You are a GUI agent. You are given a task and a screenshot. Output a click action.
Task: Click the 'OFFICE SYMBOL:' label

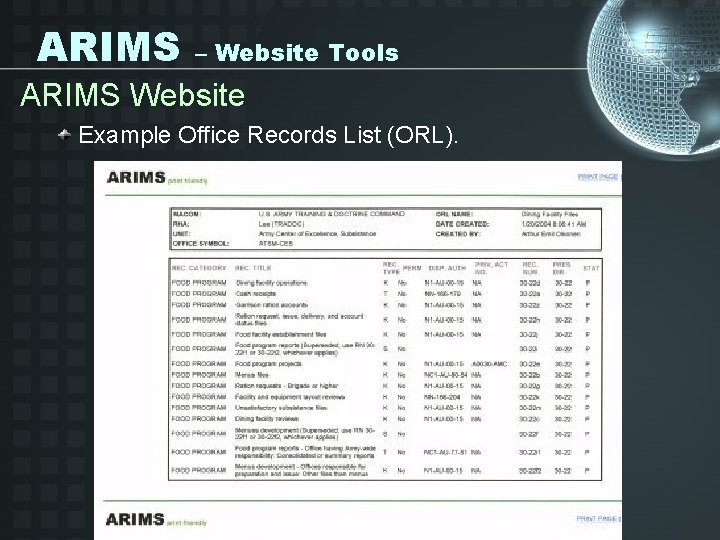(x=200, y=243)
